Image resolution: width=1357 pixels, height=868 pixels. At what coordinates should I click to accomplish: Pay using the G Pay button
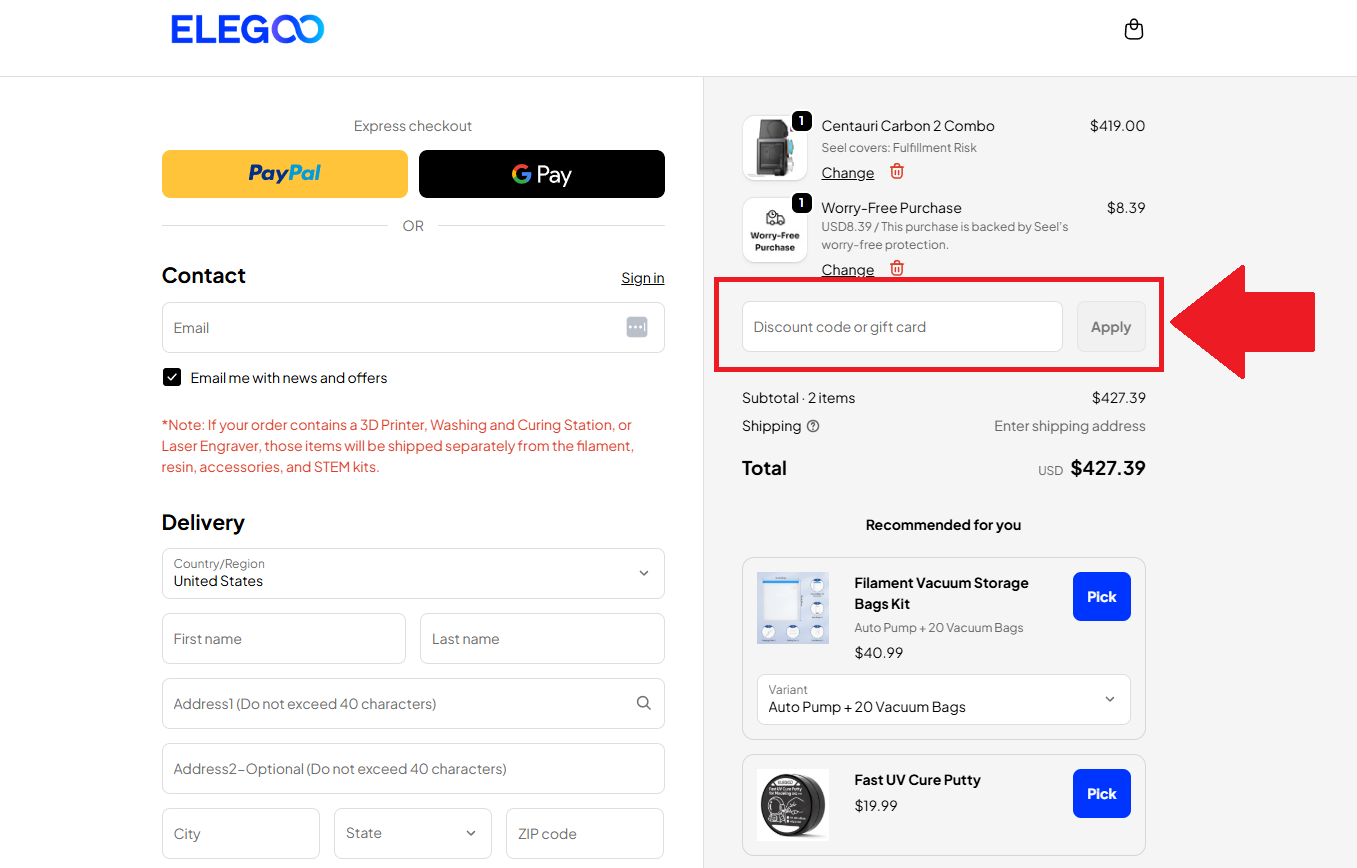541,173
